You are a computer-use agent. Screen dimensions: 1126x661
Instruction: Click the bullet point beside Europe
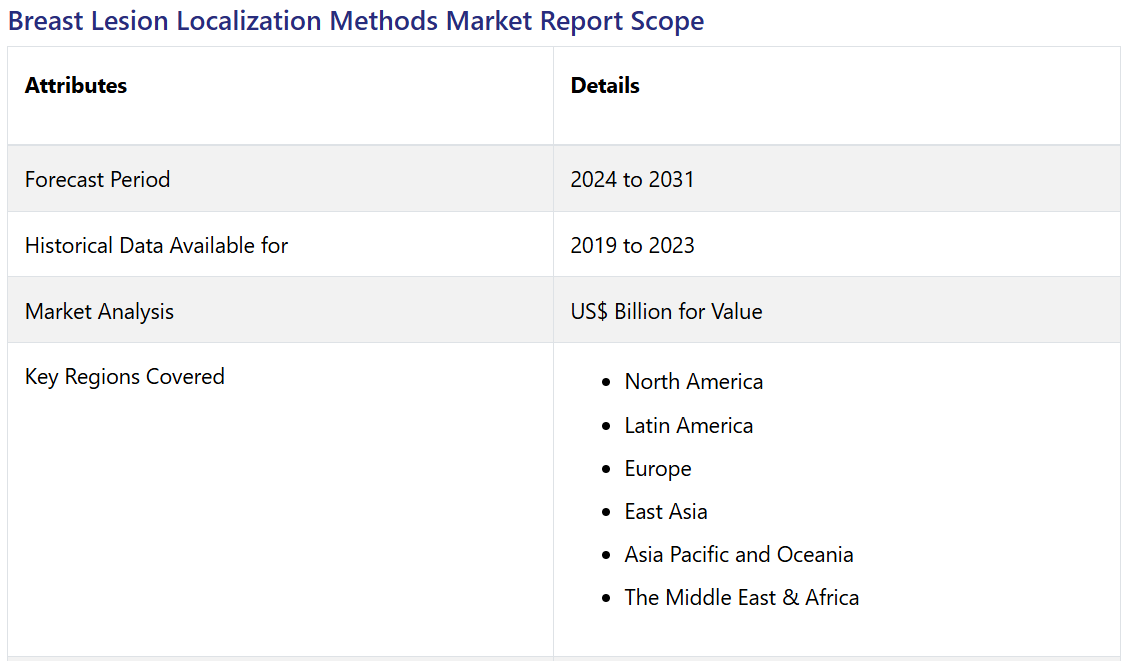[606, 470]
